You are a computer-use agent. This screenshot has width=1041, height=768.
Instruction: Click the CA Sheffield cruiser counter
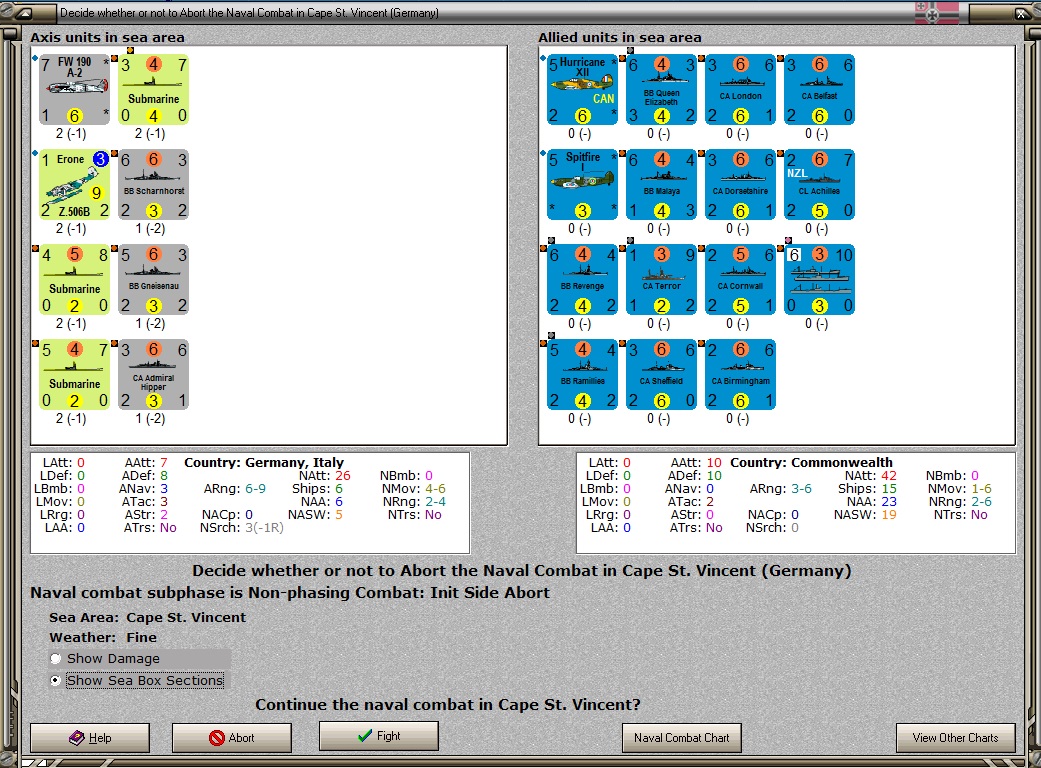[x=661, y=374]
